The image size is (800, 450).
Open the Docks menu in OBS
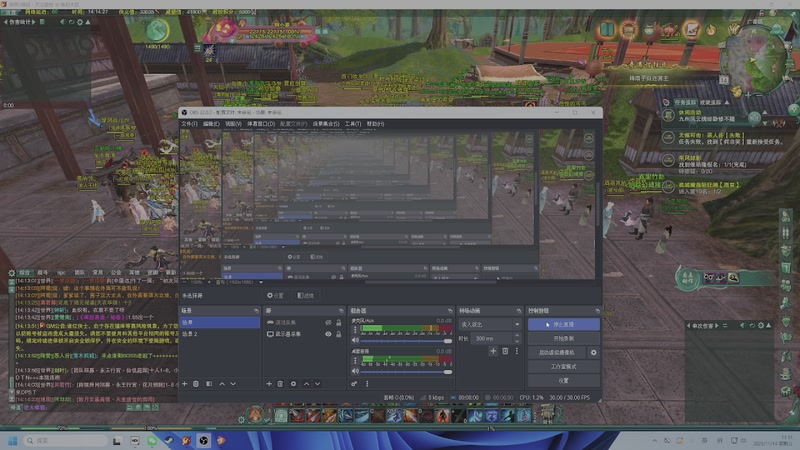point(261,124)
